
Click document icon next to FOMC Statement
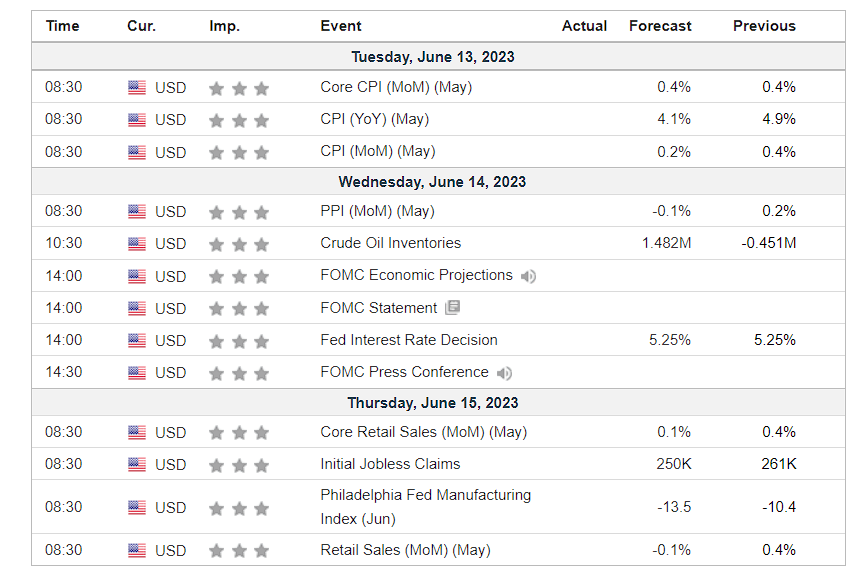tap(452, 307)
